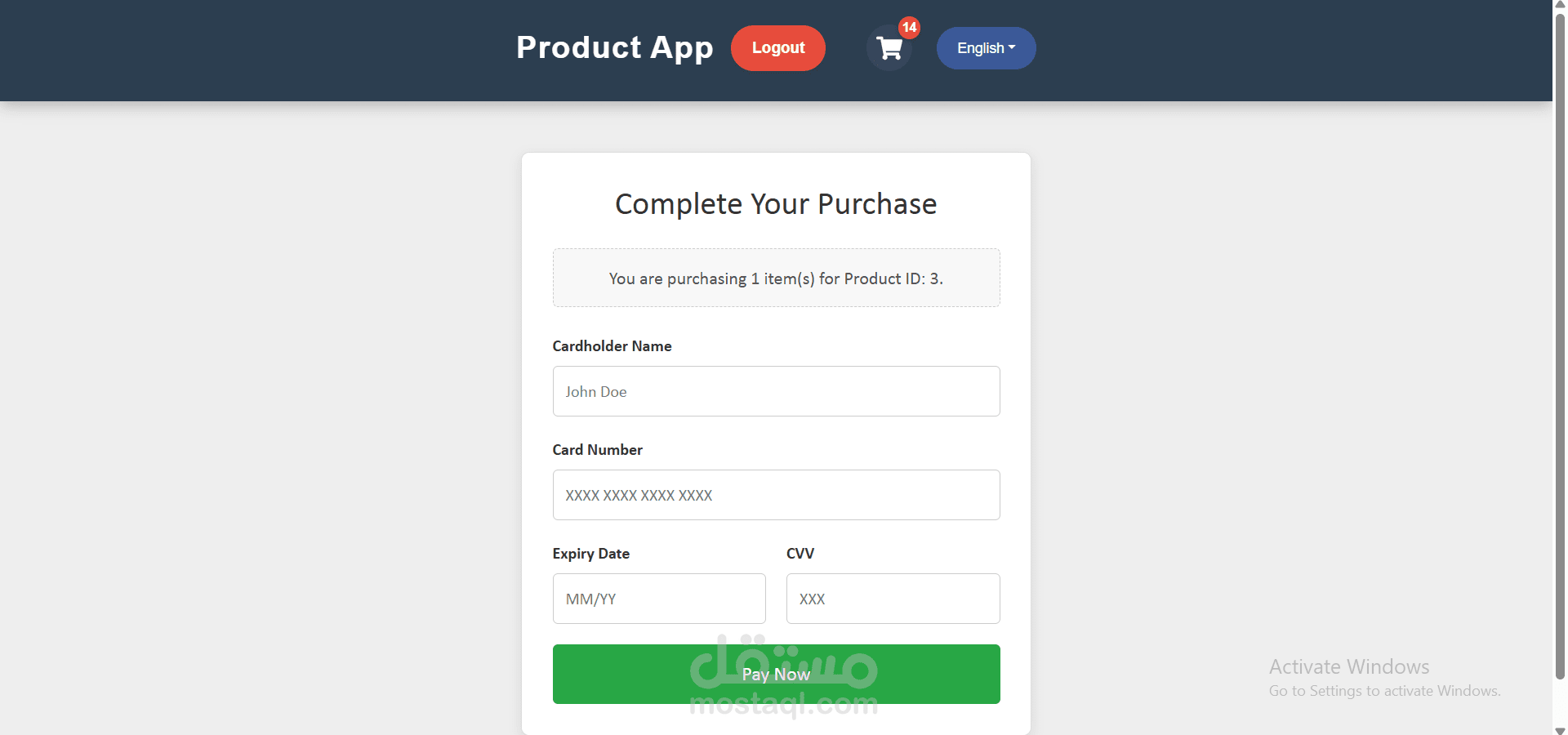
Task: Select the Expiry Date MM/YY field
Action: tap(659, 599)
